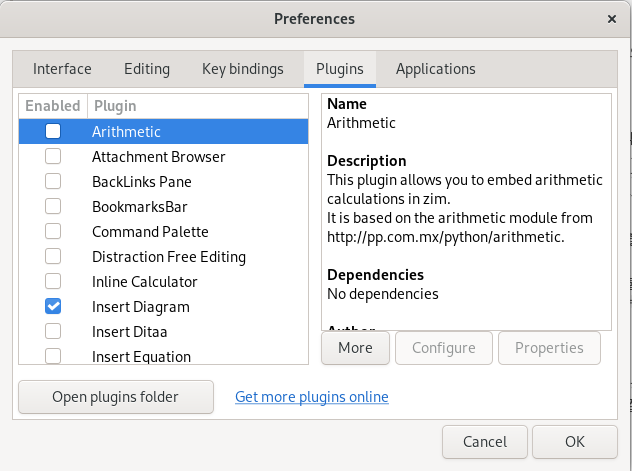Follow the Get more plugins online link
The height and width of the screenshot is (471, 632).
311,397
